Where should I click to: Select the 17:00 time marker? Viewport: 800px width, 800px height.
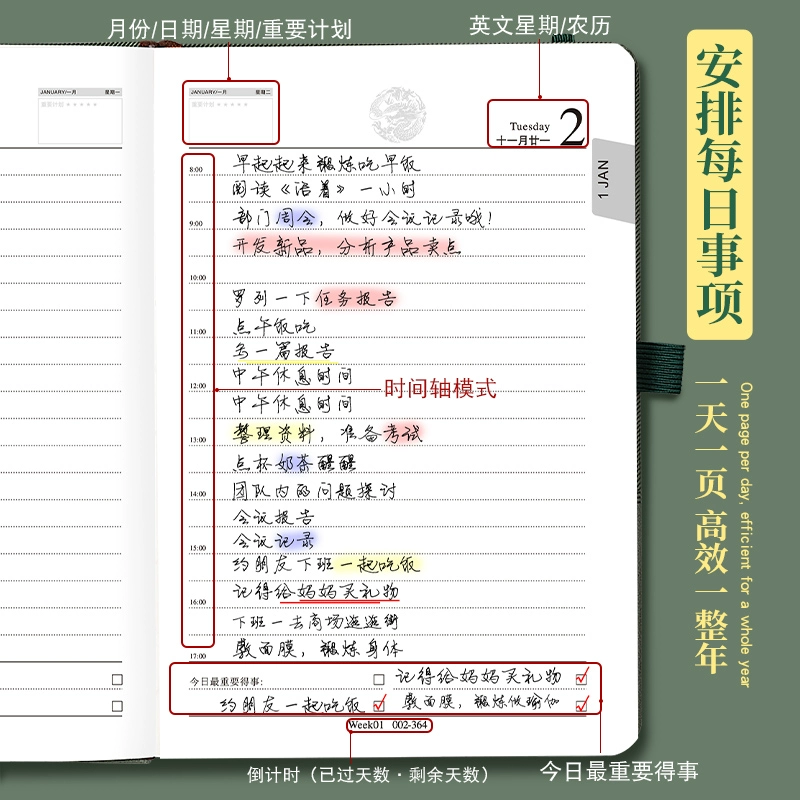(198, 656)
